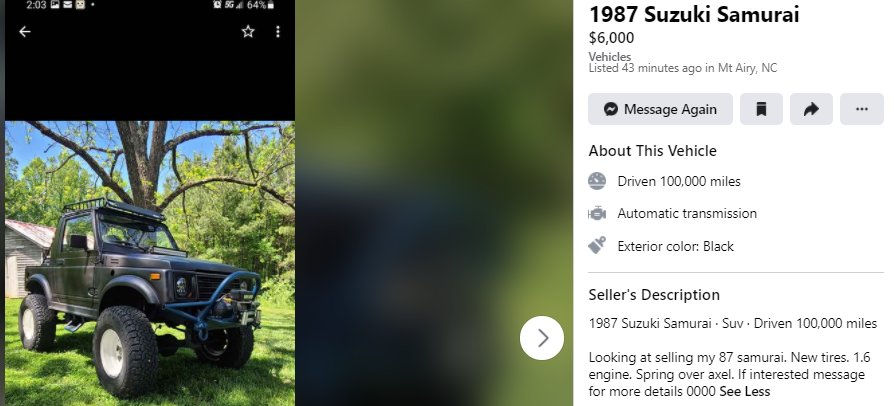Save listing with the bookmark icon

pyautogui.click(x=761, y=109)
